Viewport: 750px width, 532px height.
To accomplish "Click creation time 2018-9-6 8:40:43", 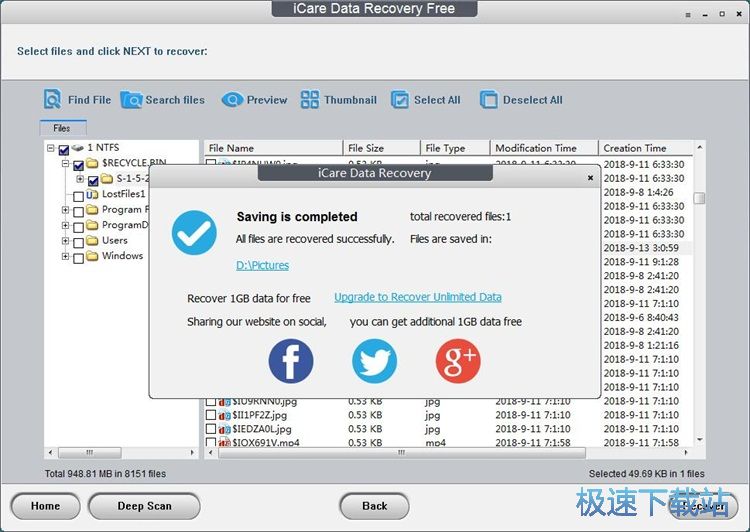I will pyautogui.click(x=641, y=317).
